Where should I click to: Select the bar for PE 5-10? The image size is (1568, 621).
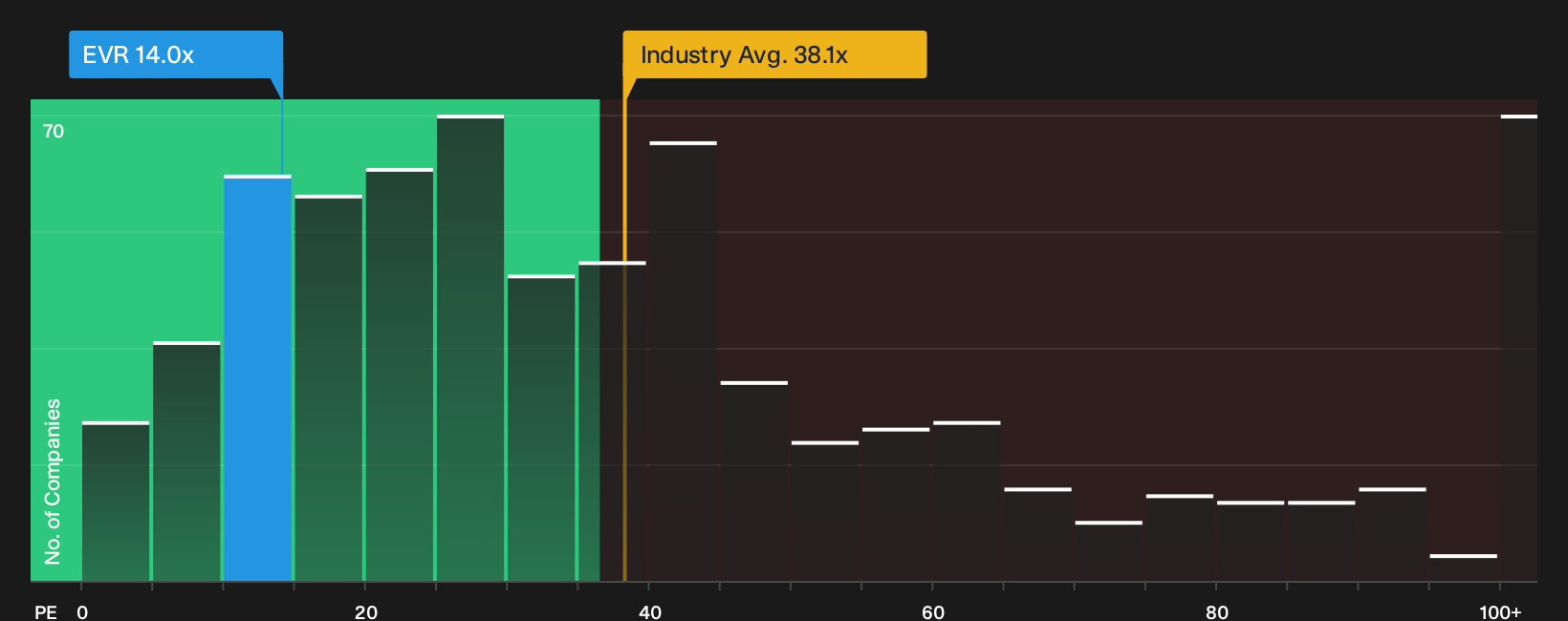click(186, 461)
